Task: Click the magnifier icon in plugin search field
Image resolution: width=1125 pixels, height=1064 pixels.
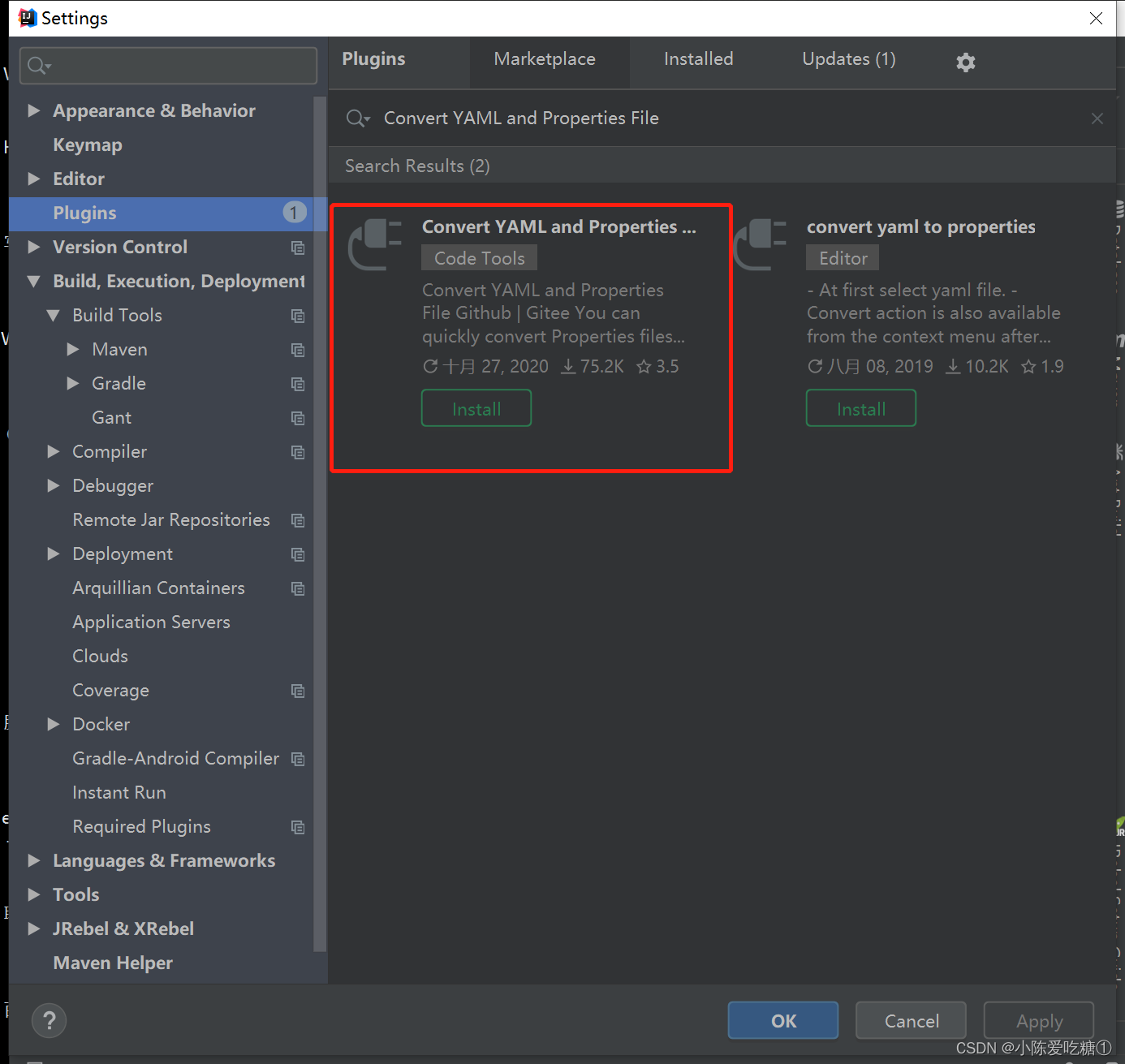Action: [x=358, y=118]
